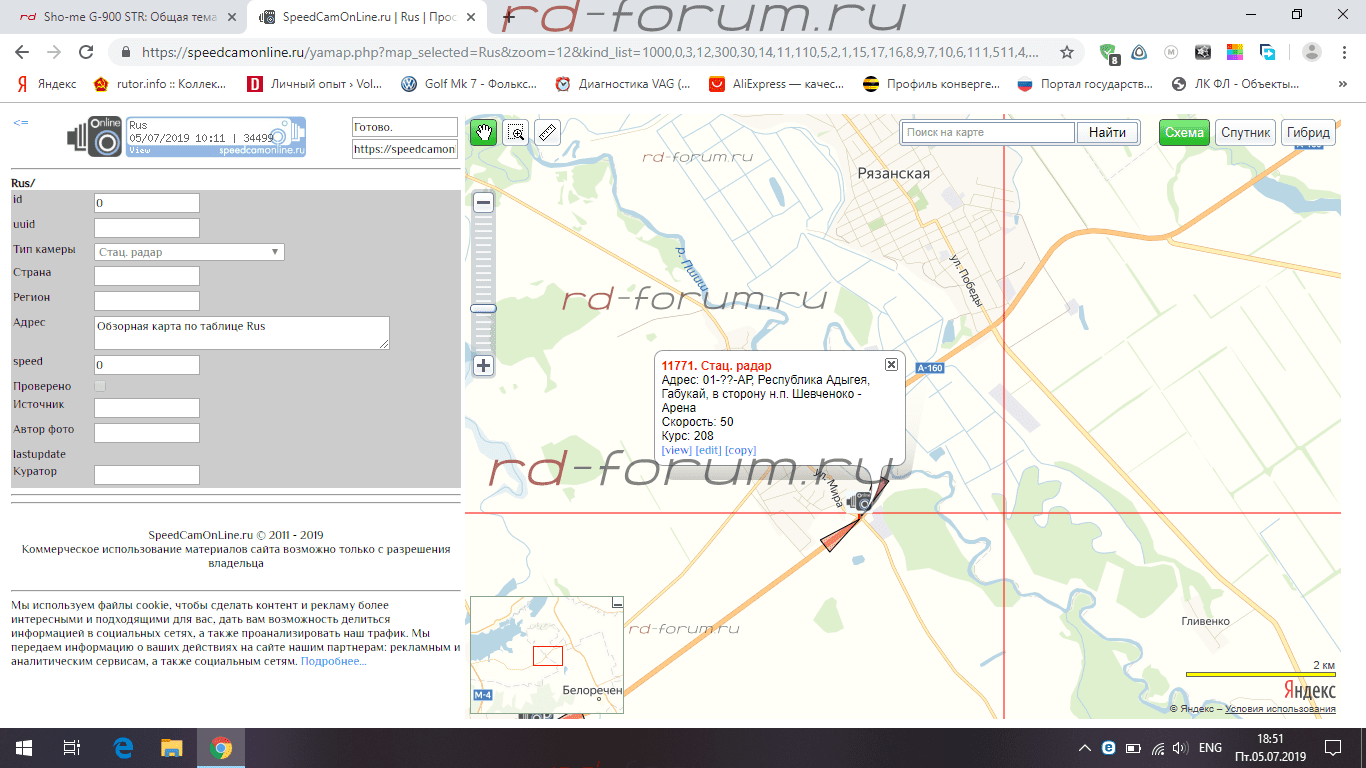Pick the ruler distance measuring tool
The image size is (1366, 768).
click(x=548, y=132)
